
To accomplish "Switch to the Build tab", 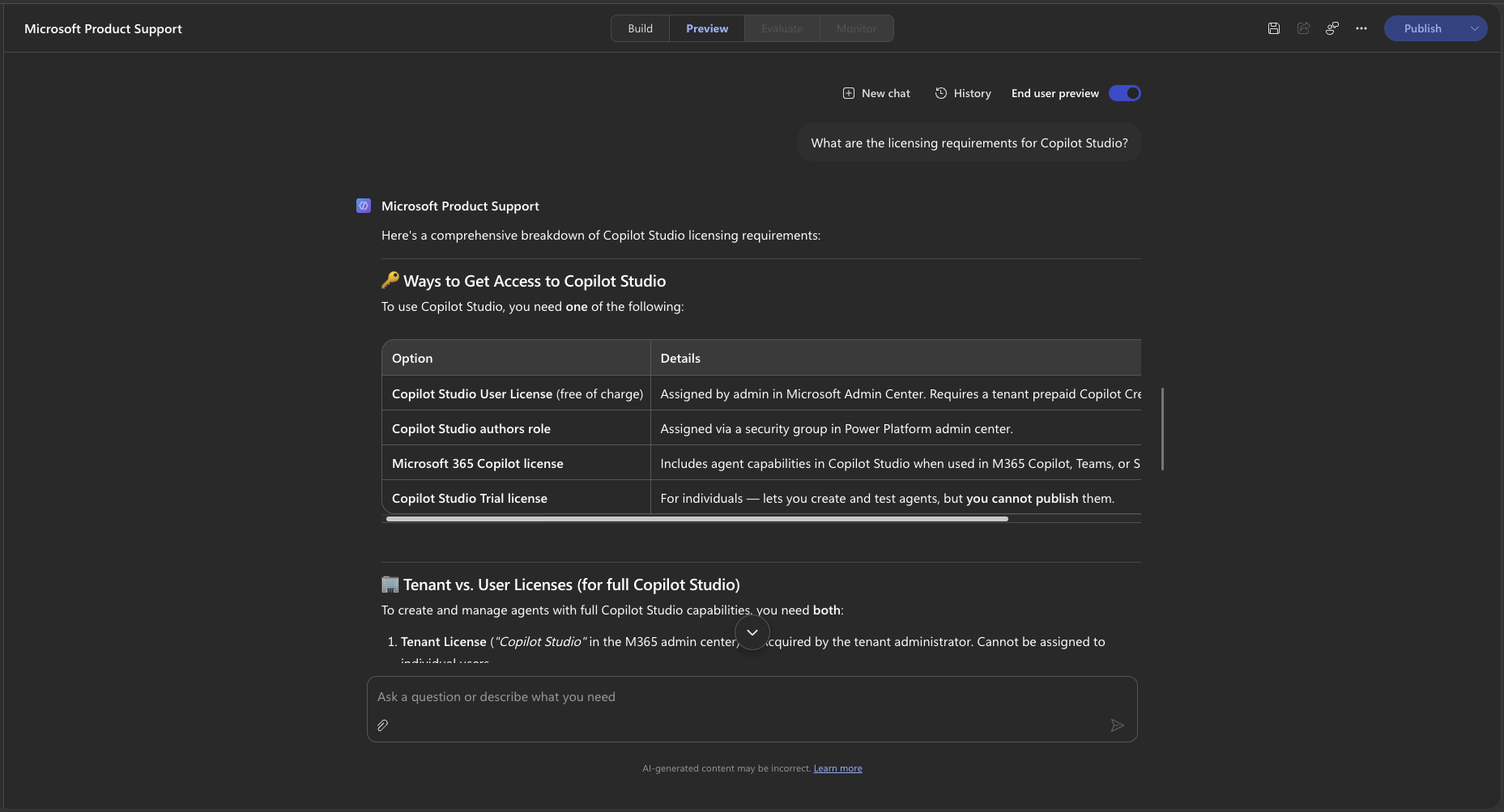I will (640, 28).
